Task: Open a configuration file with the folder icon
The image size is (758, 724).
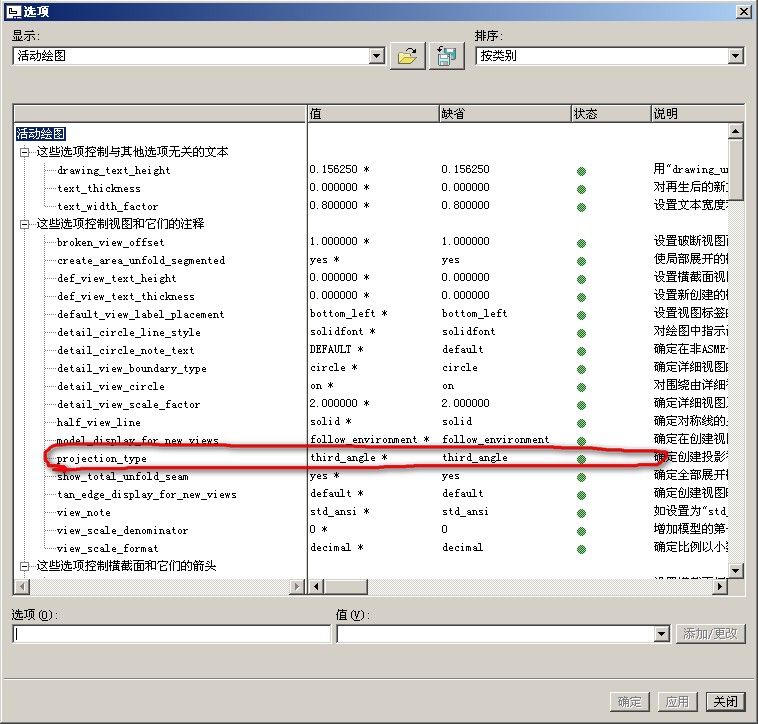Action: [408, 56]
